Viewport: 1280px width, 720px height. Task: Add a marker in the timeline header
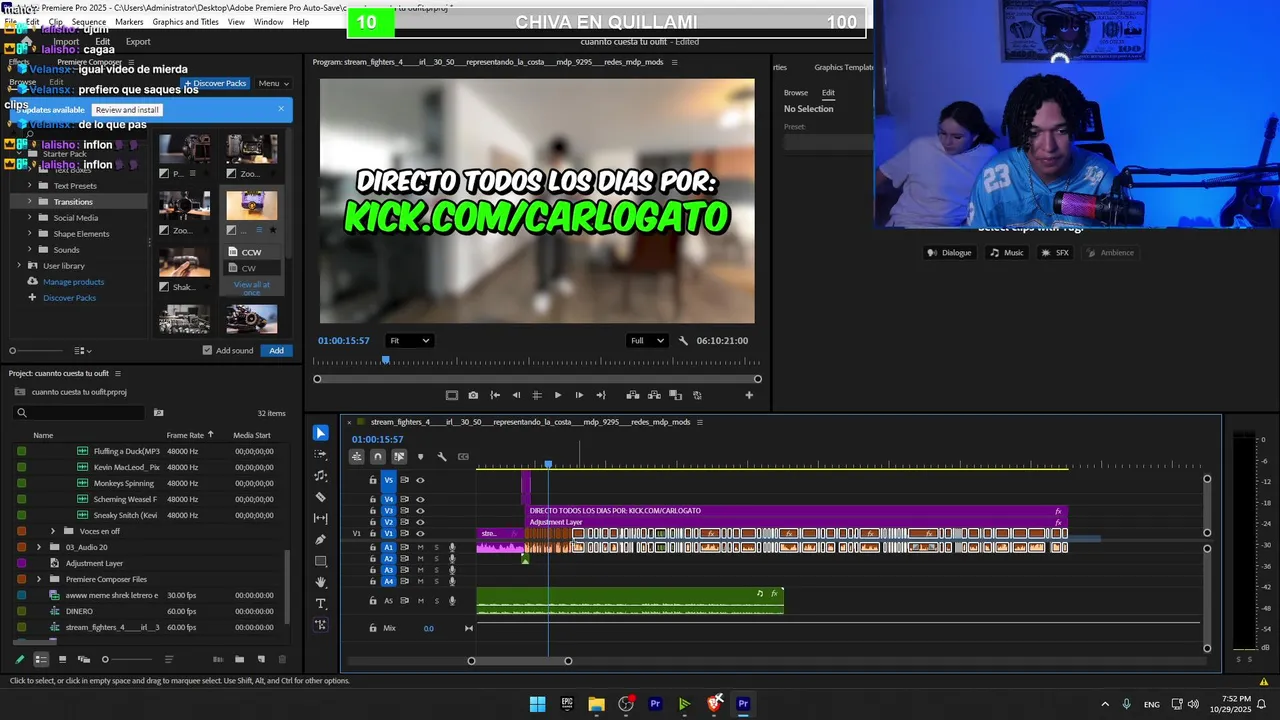(x=420, y=457)
